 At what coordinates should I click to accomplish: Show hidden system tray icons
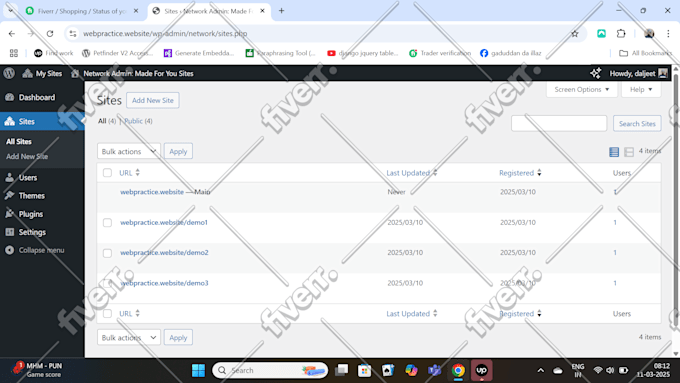tap(540, 370)
